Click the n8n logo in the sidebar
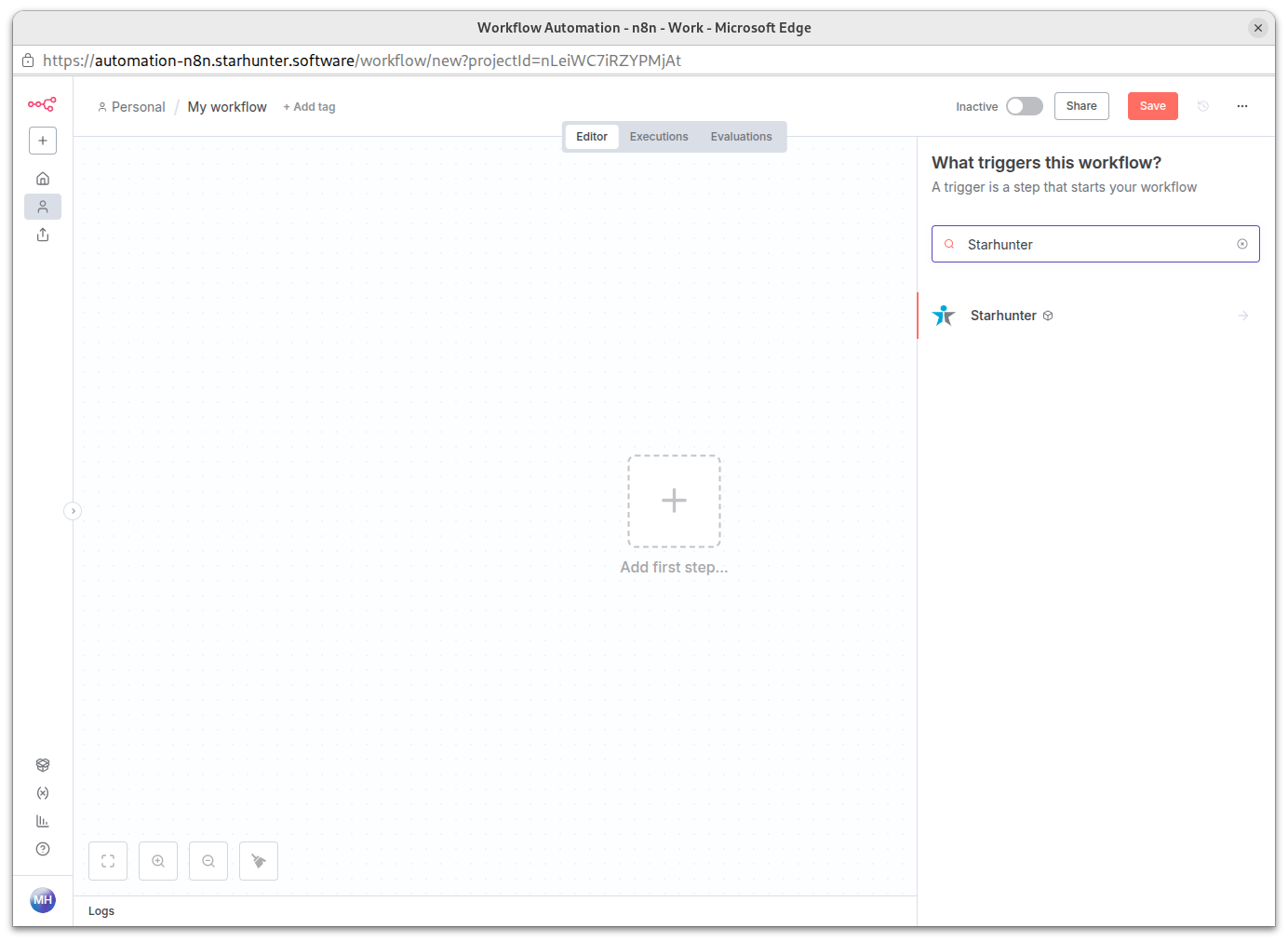Image resolution: width=1288 pixels, height=942 pixels. click(42, 104)
